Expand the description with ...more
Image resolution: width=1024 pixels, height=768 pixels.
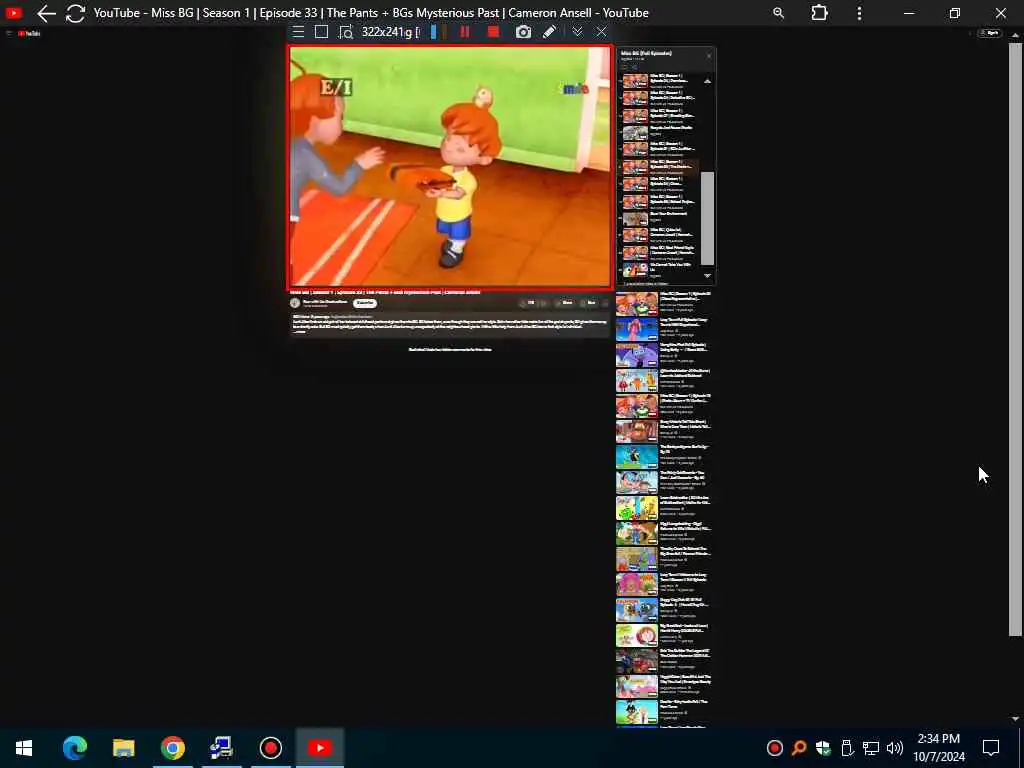[x=299, y=332]
